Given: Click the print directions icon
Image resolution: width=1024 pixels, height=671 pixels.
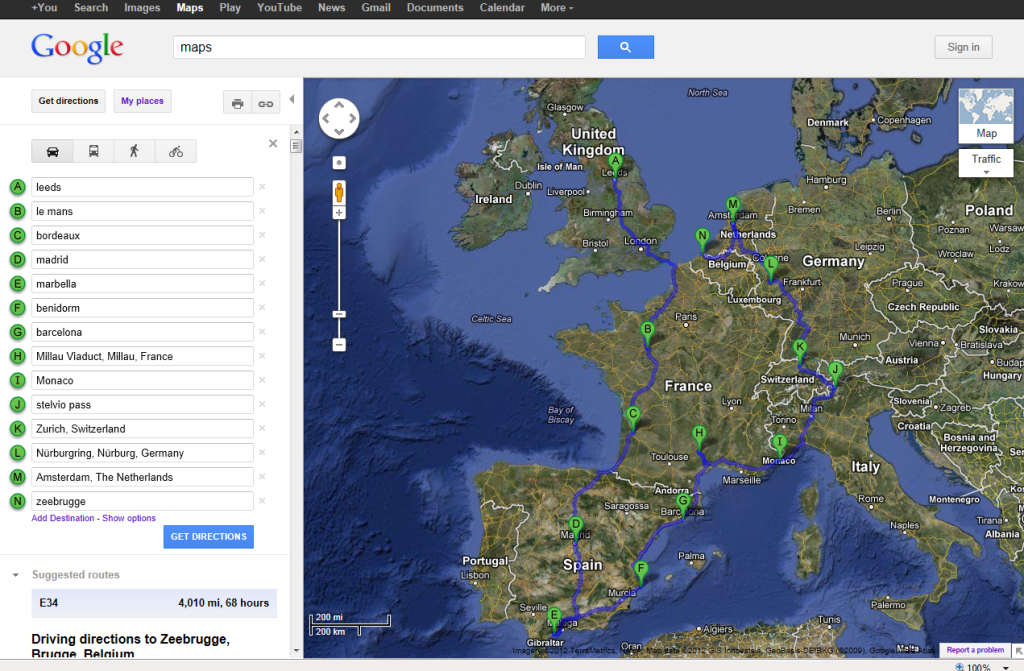Looking at the screenshot, I should (237, 102).
